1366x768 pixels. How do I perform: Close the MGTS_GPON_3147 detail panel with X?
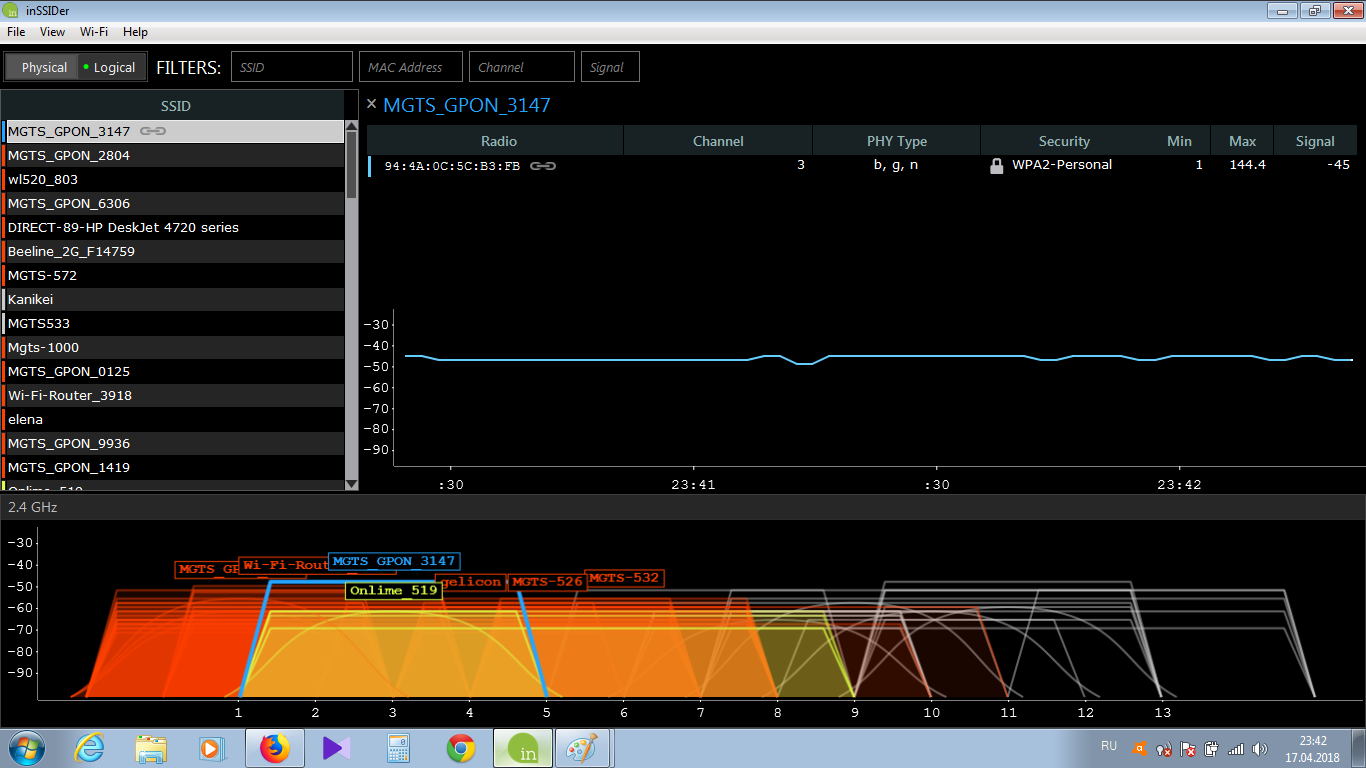point(372,104)
